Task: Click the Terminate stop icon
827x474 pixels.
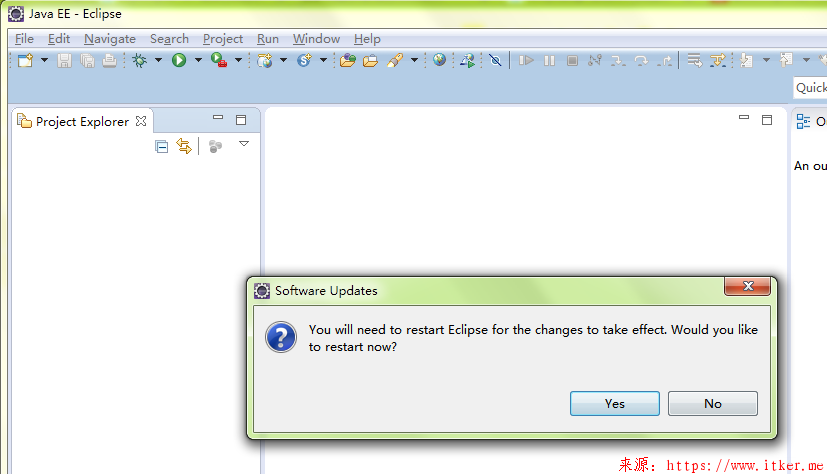Action: point(572,61)
